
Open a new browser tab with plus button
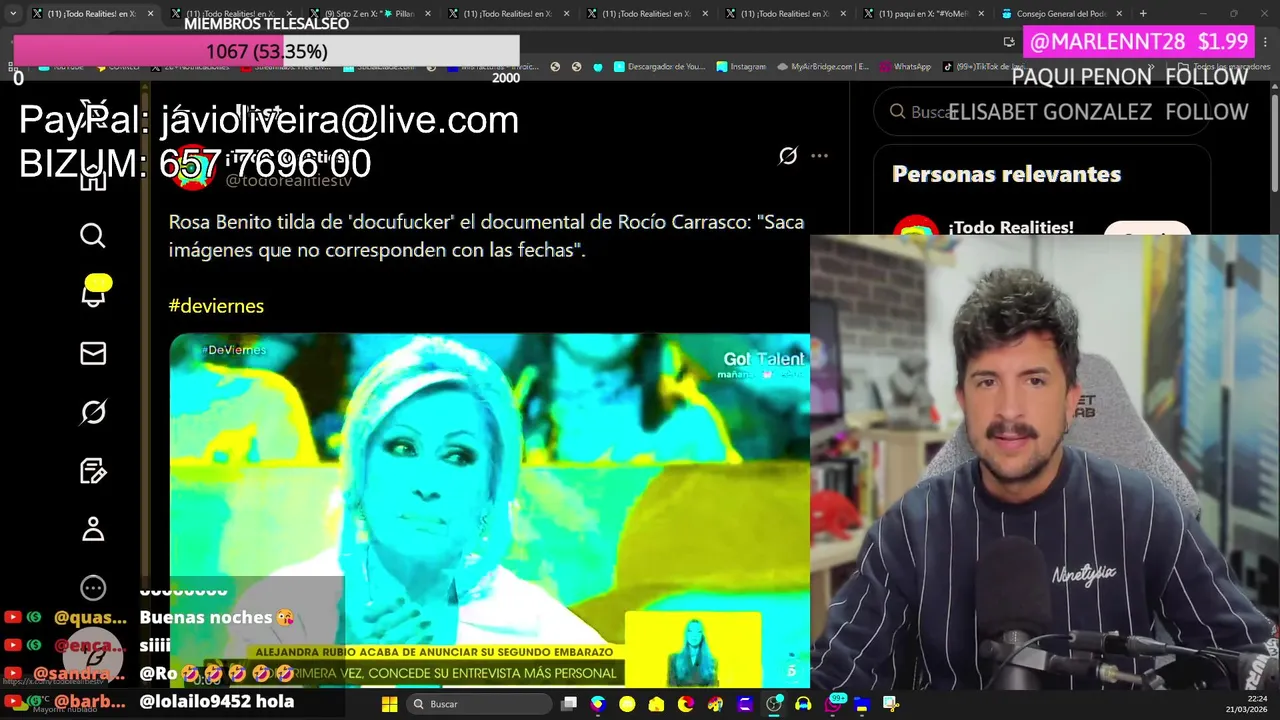pos(1143,14)
